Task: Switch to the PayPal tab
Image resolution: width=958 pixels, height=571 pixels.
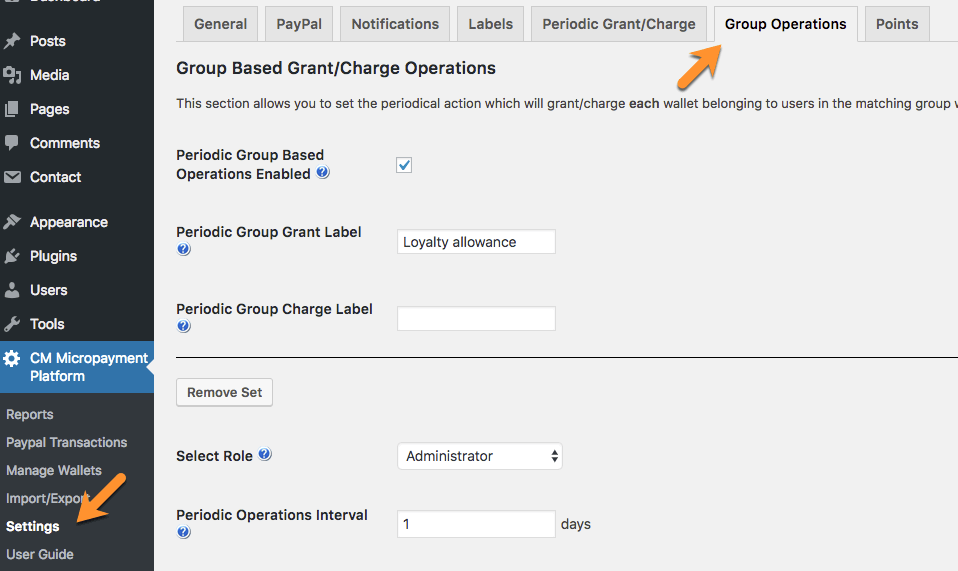Action: tap(299, 24)
